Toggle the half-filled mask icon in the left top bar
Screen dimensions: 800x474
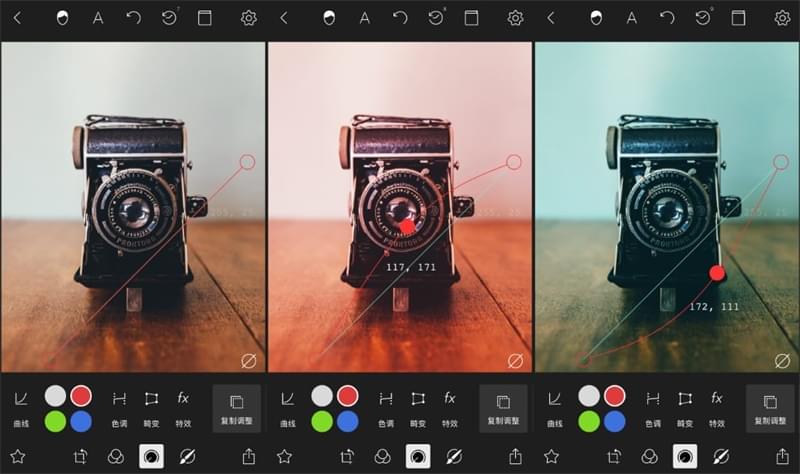[x=63, y=18]
